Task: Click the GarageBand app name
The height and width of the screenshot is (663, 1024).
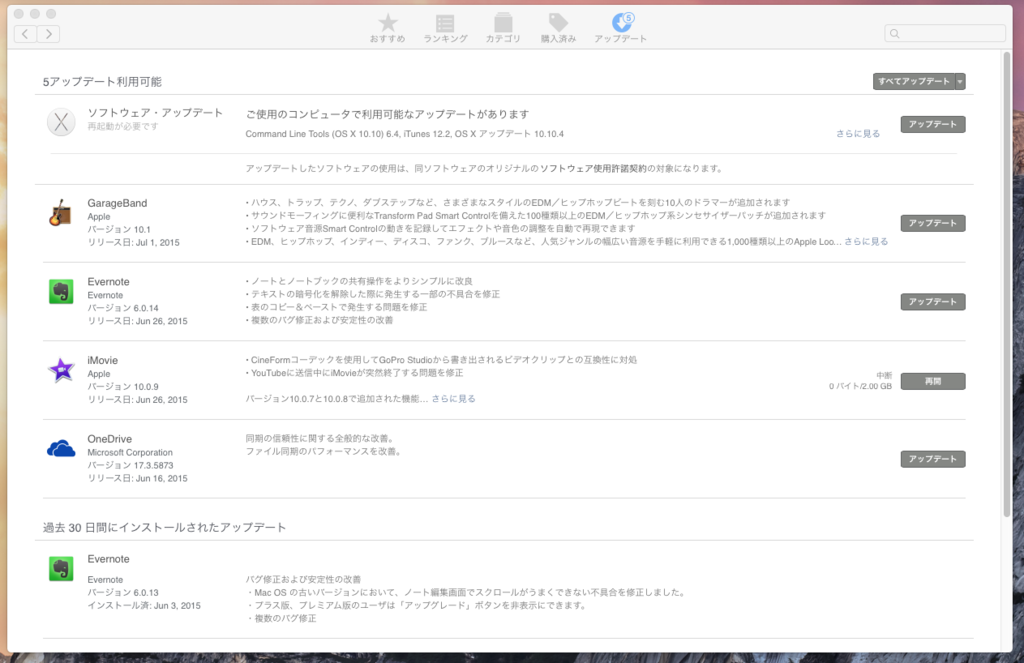Action: [118, 203]
